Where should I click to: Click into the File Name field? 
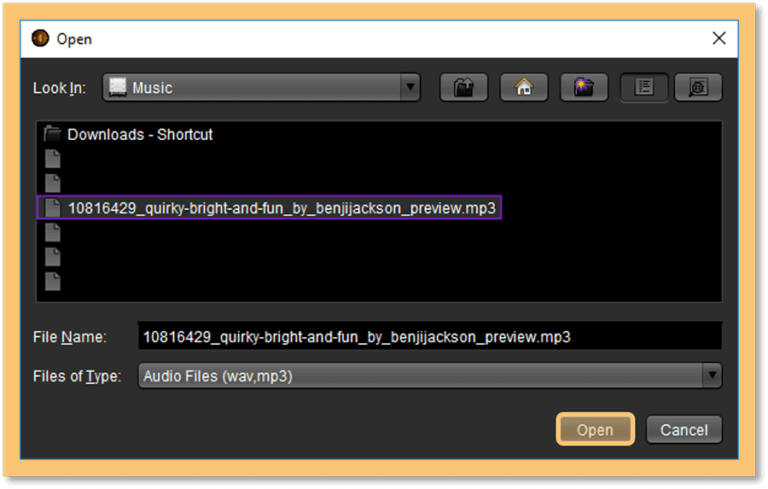[430, 337]
